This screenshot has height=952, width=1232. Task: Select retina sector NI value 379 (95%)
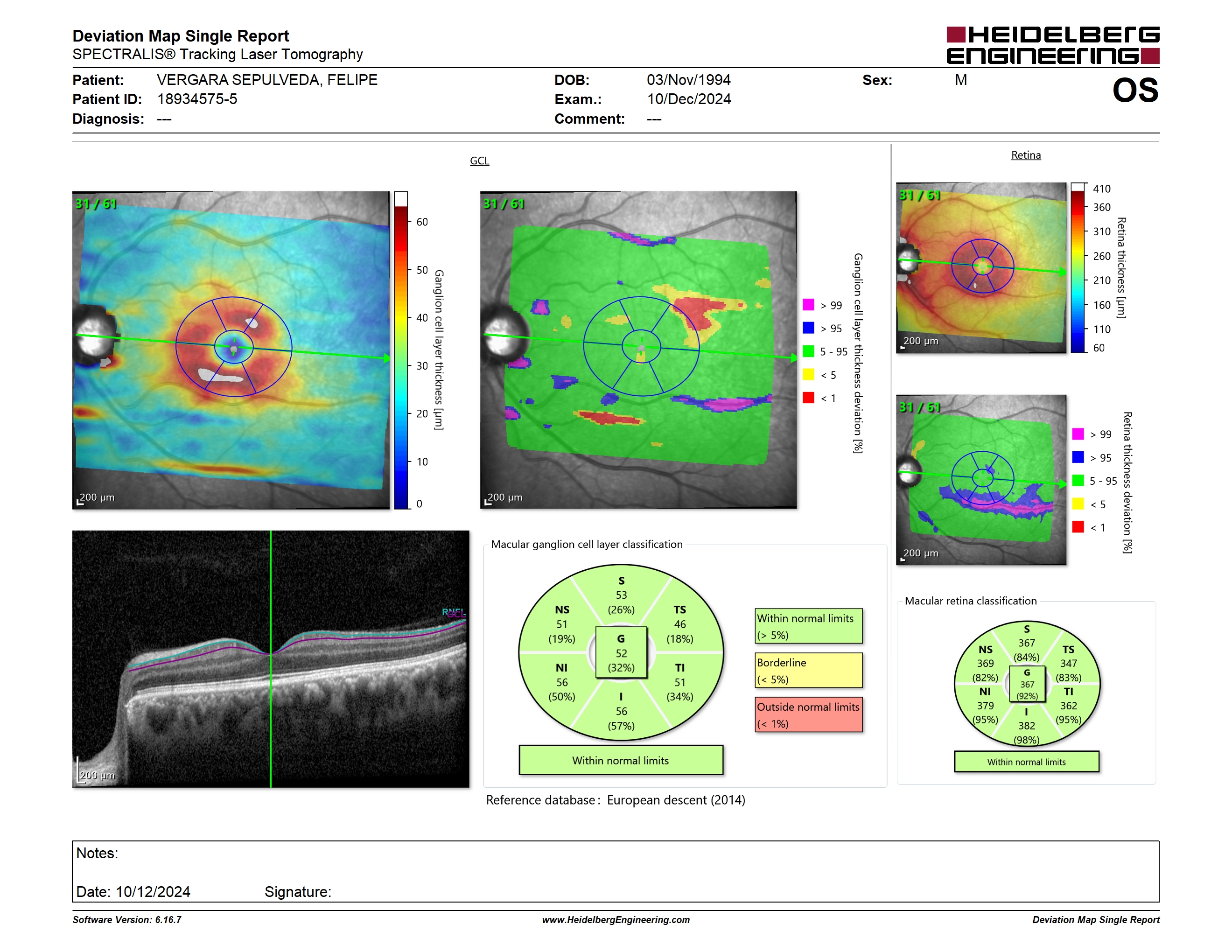pyautogui.click(x=986, y=706)
